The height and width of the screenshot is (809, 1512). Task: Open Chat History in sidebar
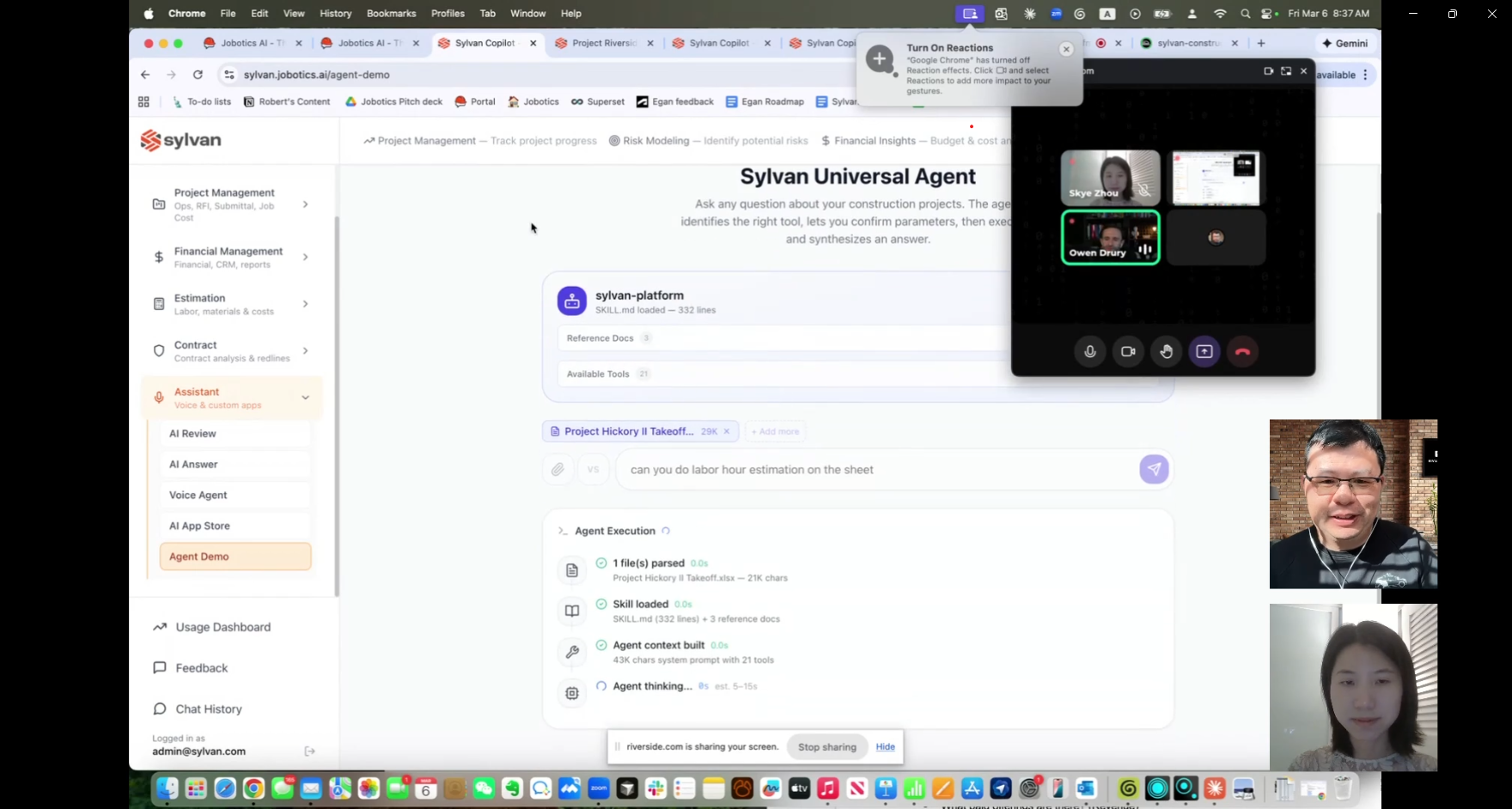(x=198, y=709)
